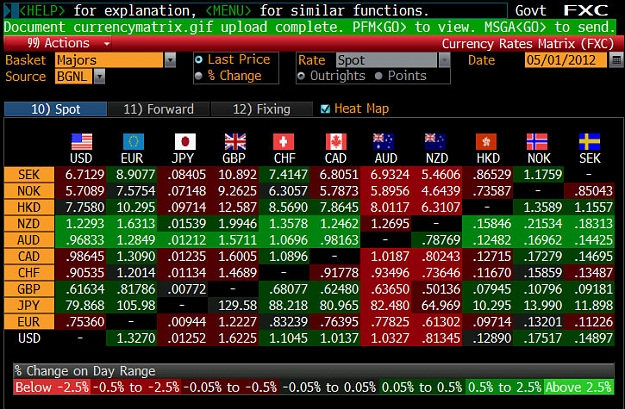Viewport: 625px width, 409px height.
Task: Click the Source BGNL field
Action: pos(74,76)
